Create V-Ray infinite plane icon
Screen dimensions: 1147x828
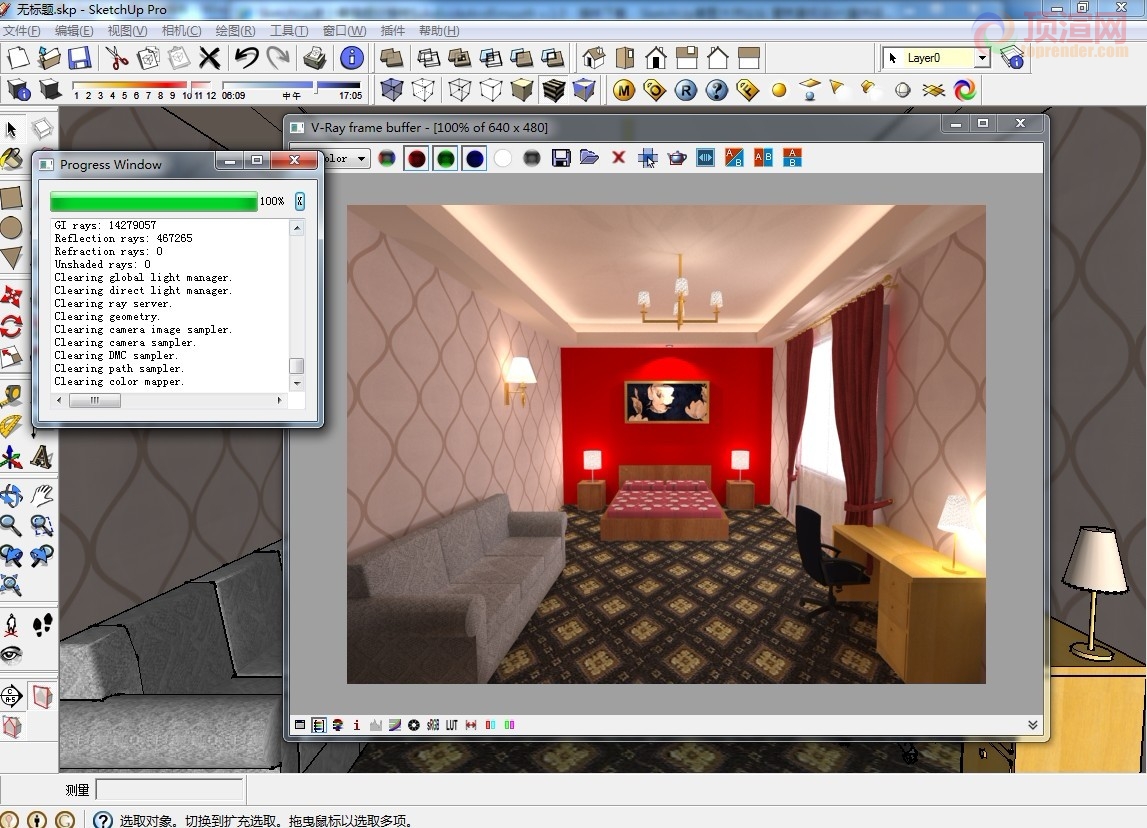click(x=933, y=90)
